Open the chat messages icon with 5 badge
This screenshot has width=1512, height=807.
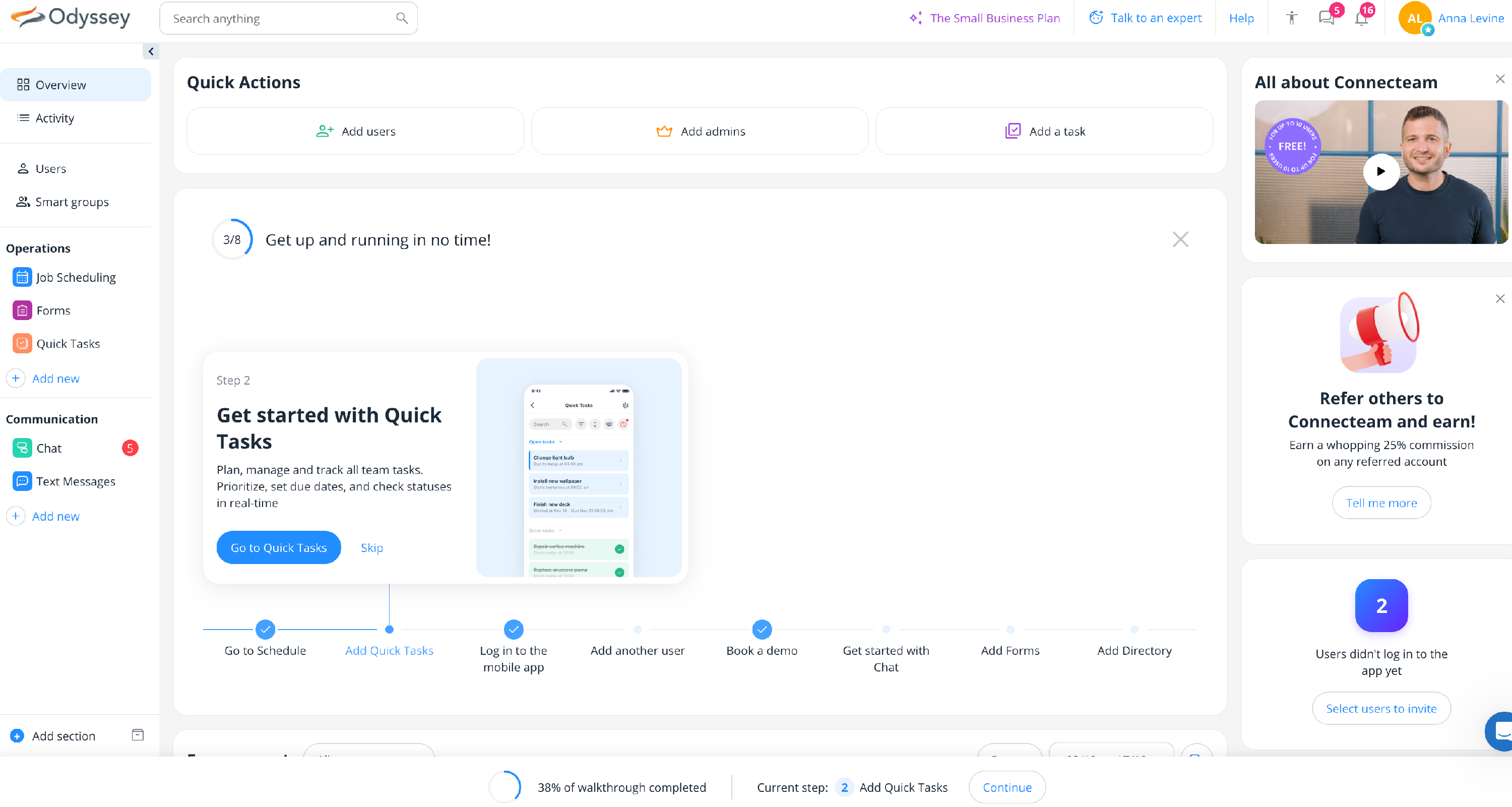(1326, 18)
